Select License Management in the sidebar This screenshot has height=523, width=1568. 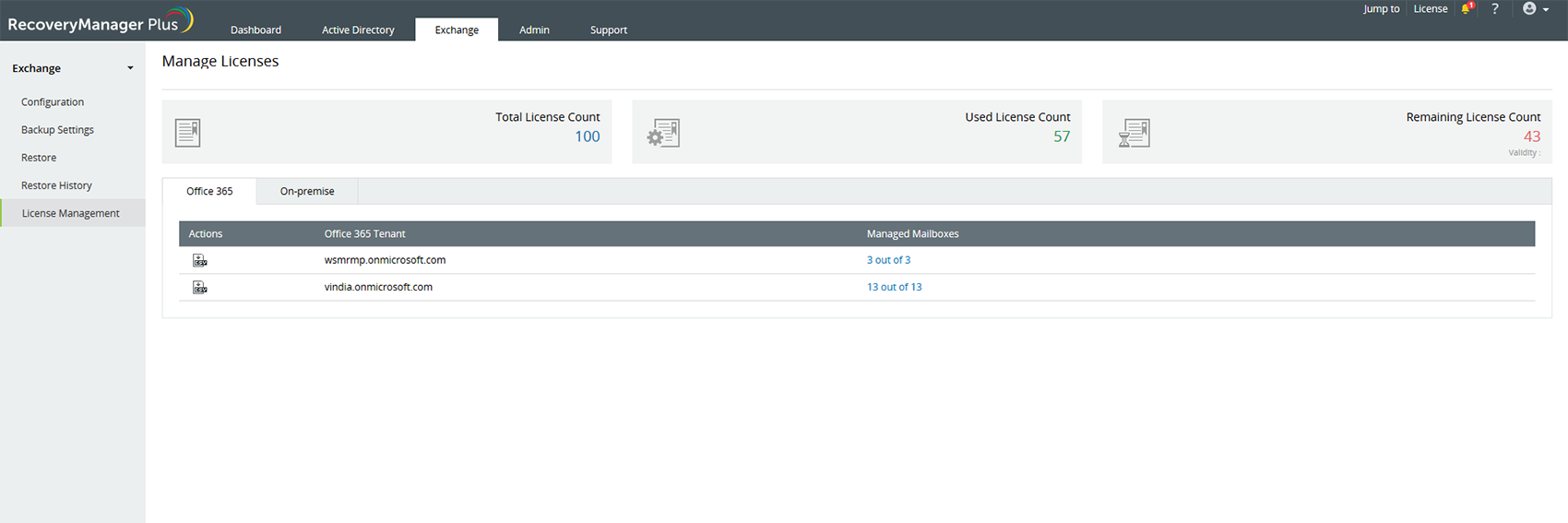[x=71, y=213]
